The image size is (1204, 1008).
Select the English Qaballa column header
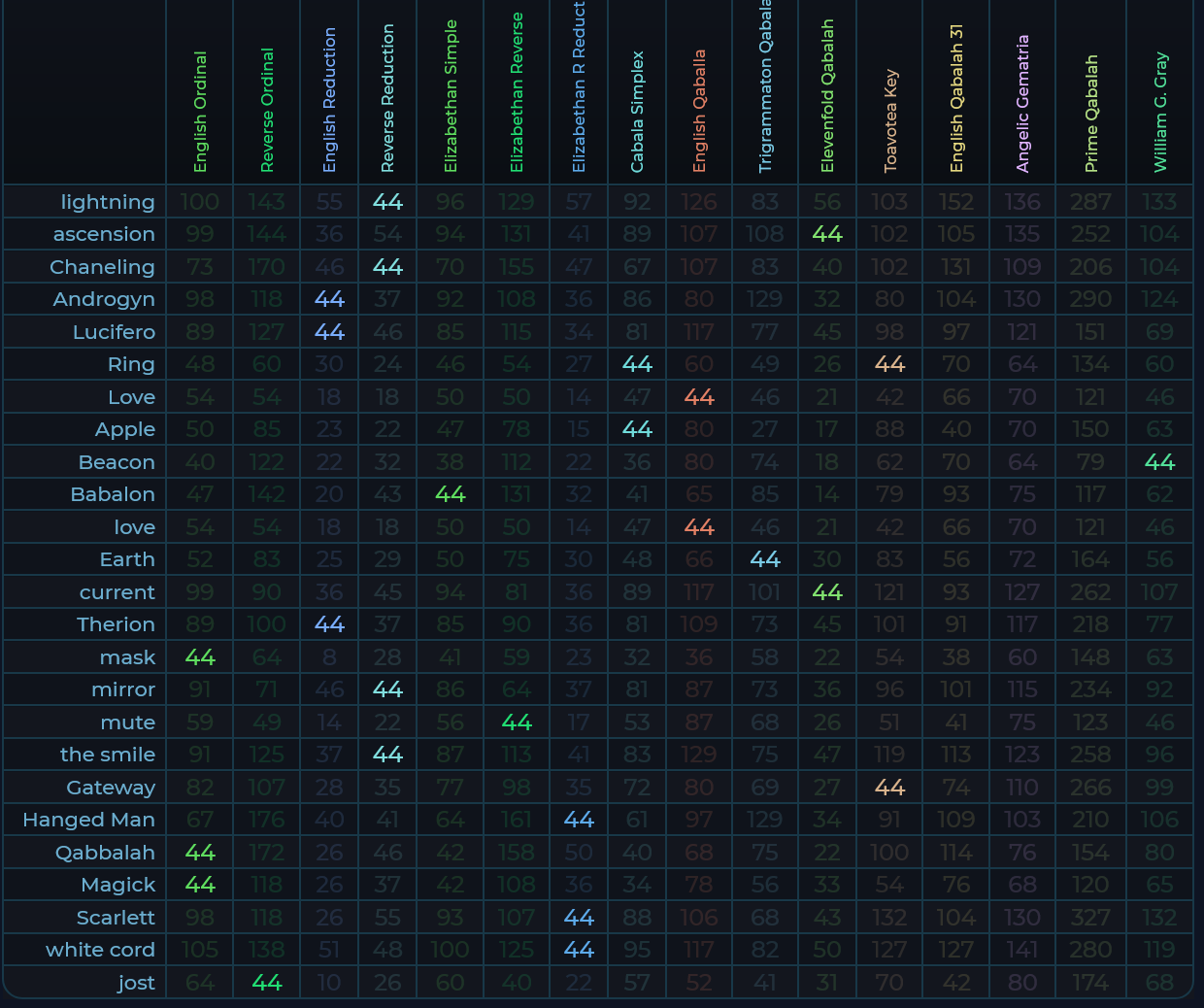point(699,112)
